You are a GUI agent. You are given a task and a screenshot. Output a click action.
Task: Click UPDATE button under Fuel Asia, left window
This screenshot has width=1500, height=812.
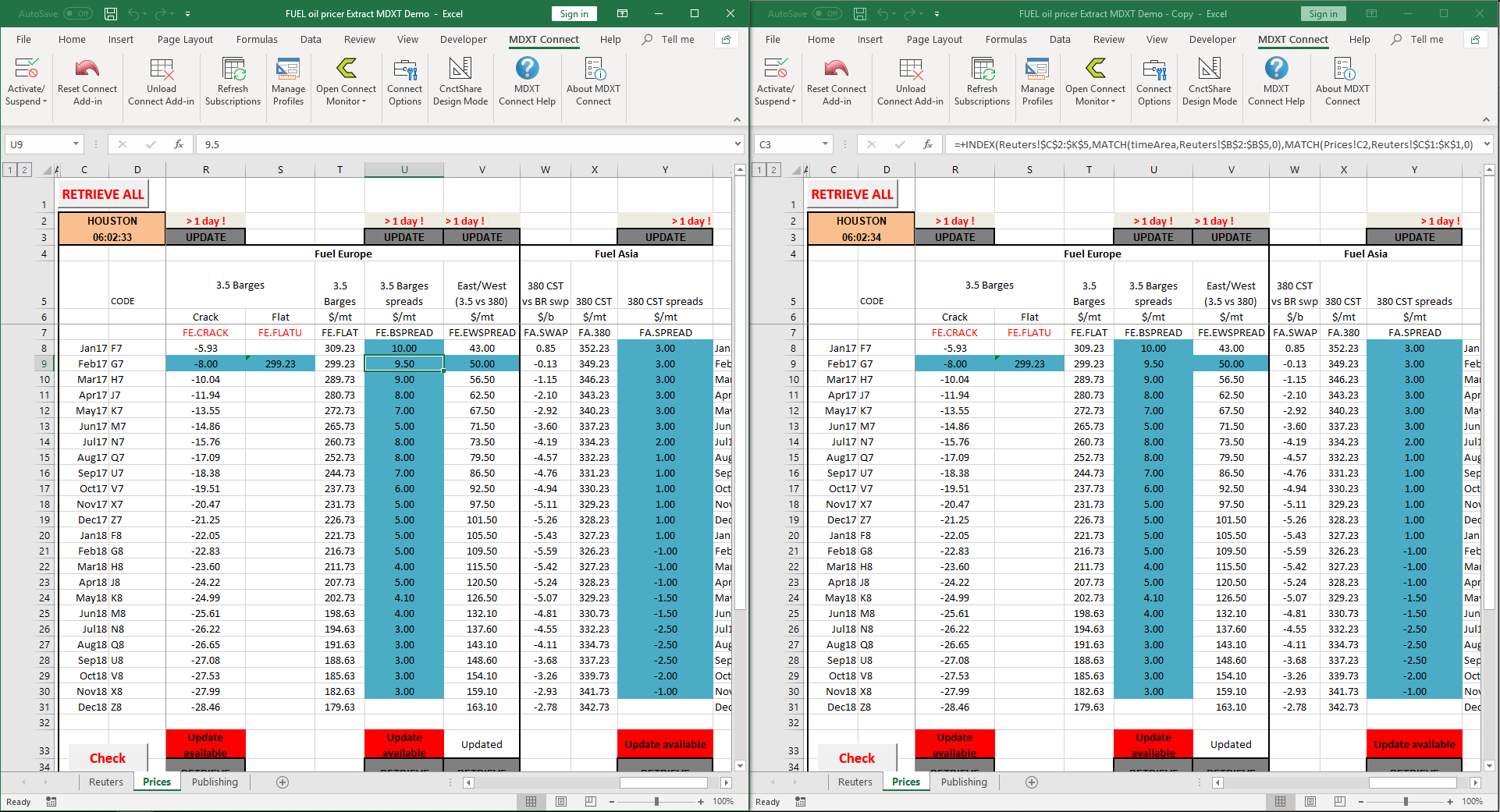(x=665, y=237)
